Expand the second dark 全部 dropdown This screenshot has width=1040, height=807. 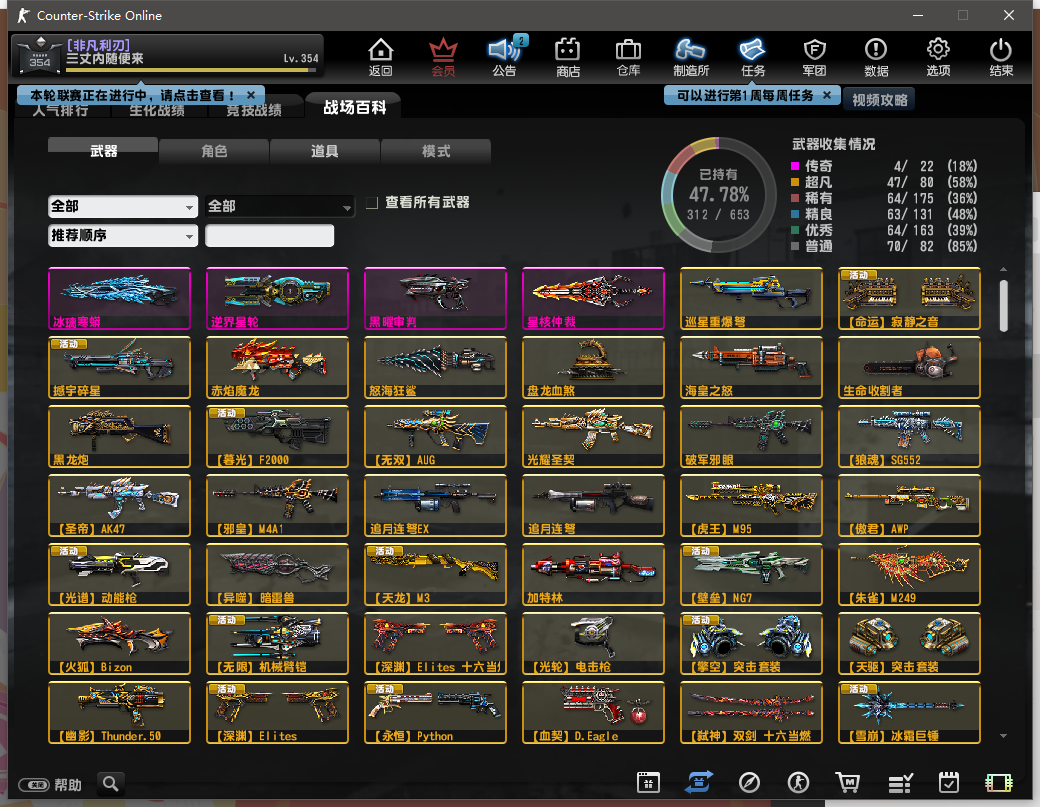[279, 206]
